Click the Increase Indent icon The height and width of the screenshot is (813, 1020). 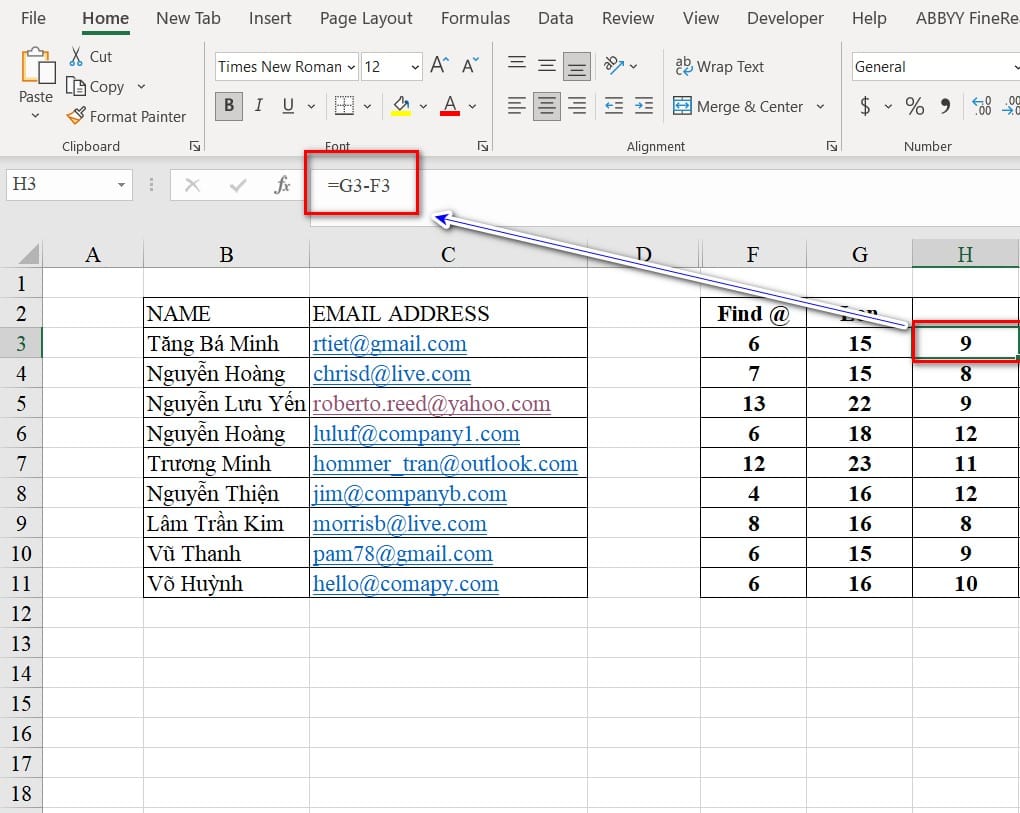coord(644,106)
